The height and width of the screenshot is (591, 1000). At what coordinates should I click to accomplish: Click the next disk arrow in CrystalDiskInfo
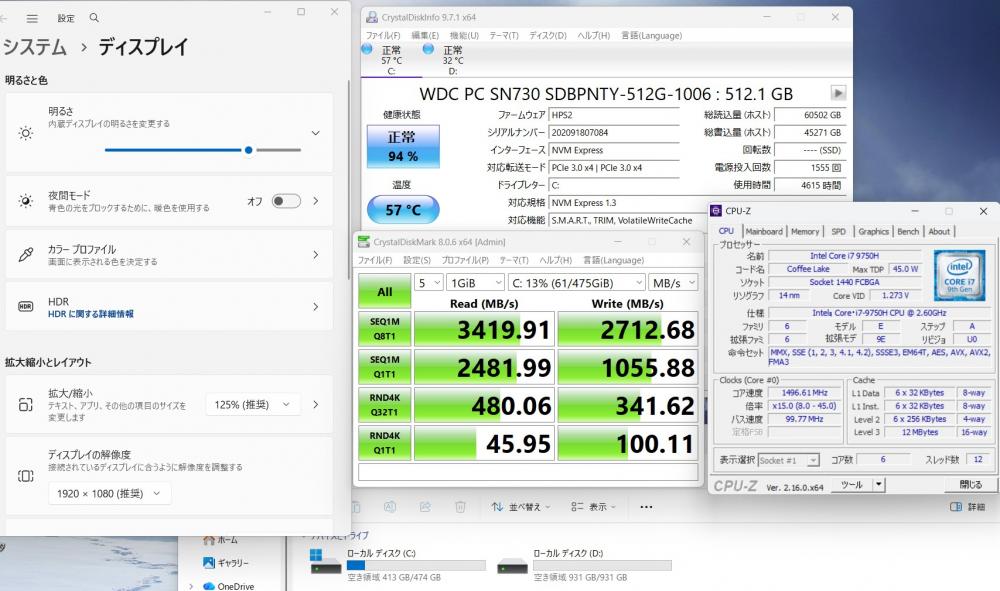tap(838, 93)
